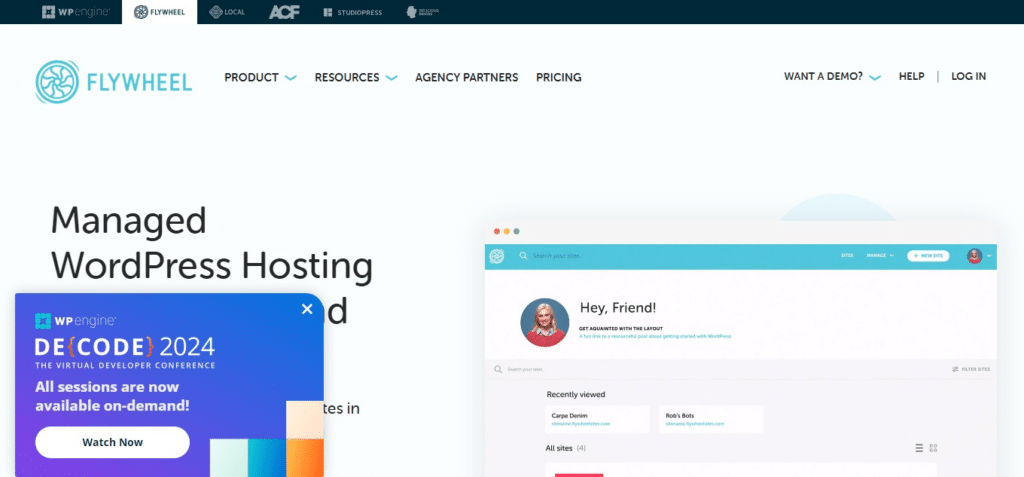Click the getting started with WordPress link
This screenshot has width=1024, height=477.
[655, 337]
